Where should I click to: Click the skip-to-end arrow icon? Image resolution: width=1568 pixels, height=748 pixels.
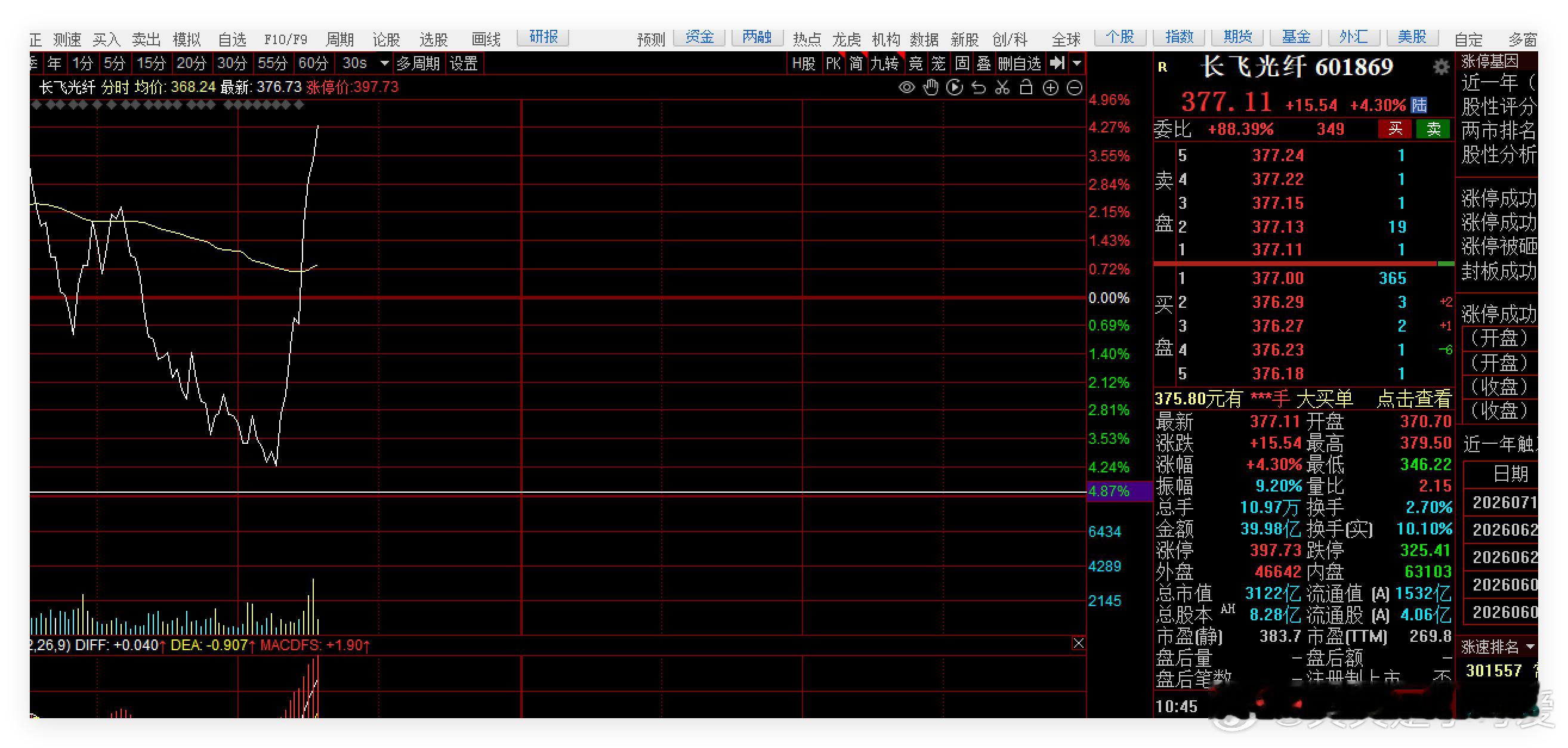[x=1058, y=63]
